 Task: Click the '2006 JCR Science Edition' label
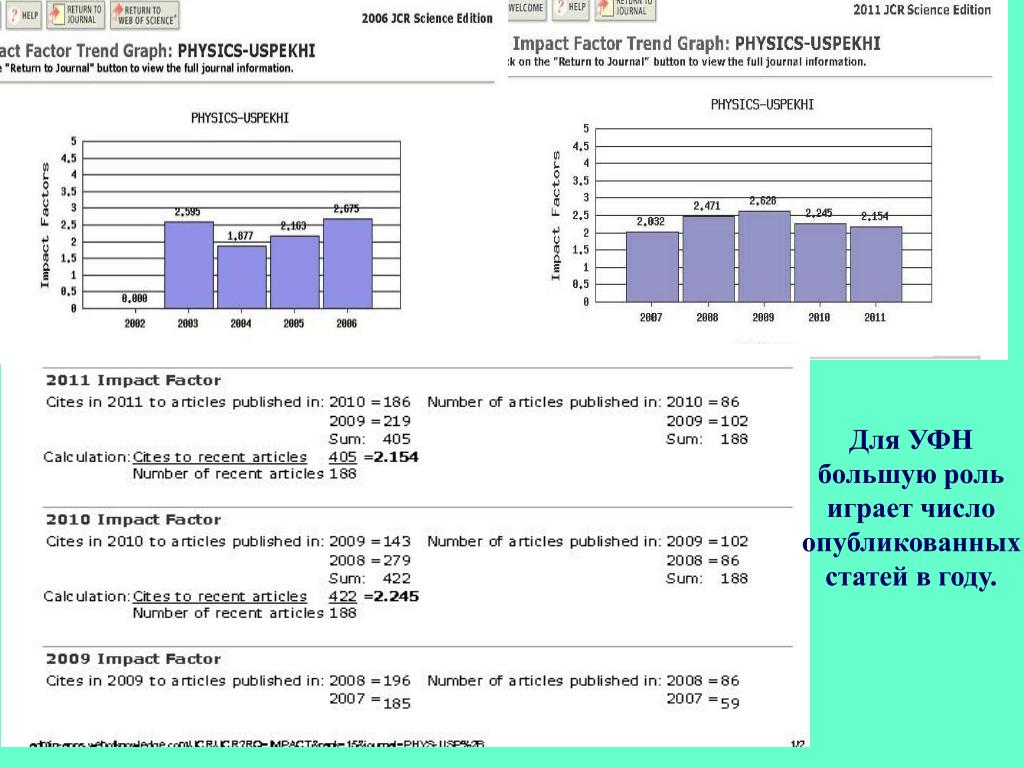click(427, 18)
